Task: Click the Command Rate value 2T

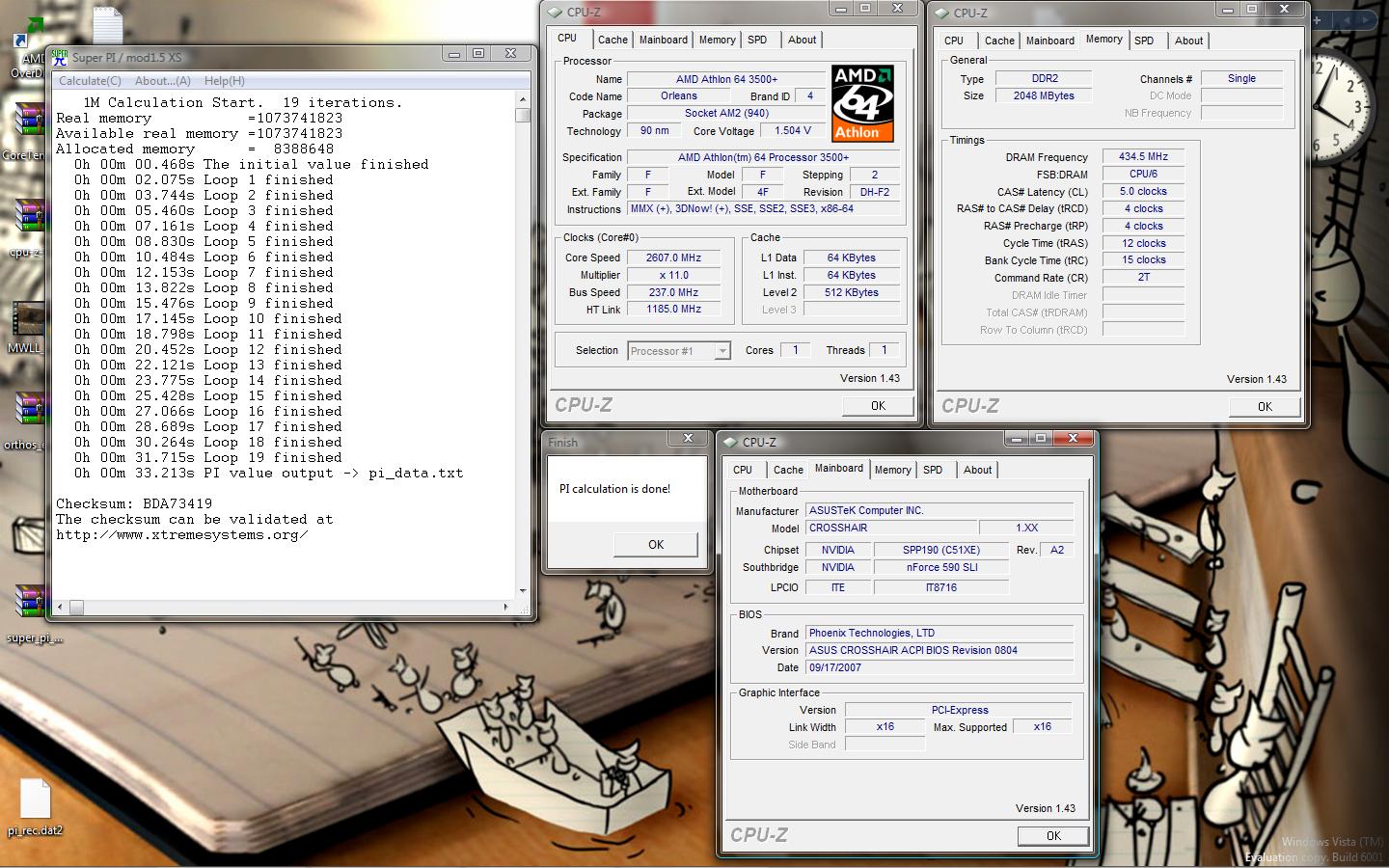Action: (1143, 277)
